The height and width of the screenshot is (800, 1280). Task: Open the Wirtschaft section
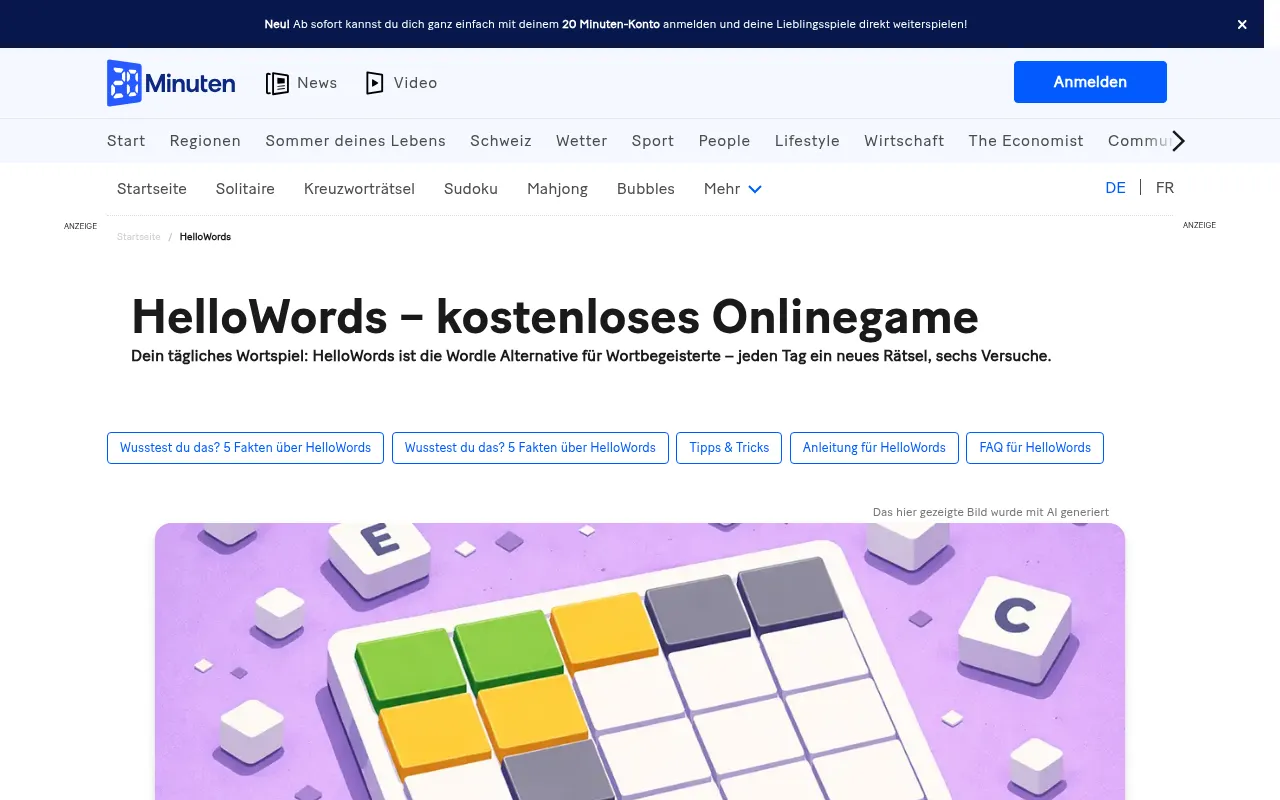tap(904, 141)
